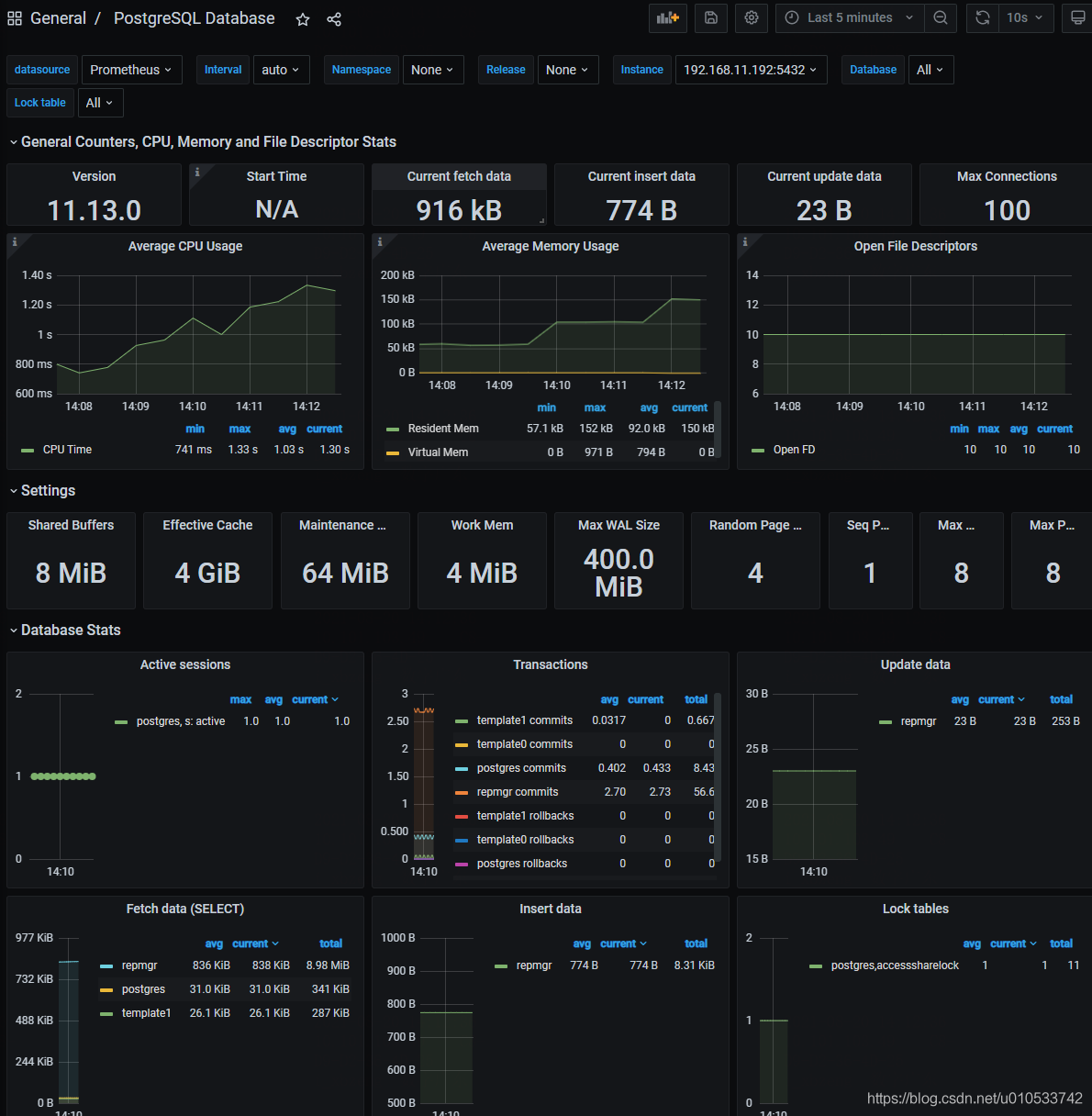
Task: Cycle view mode with monitor icon
Action: 1077,18
